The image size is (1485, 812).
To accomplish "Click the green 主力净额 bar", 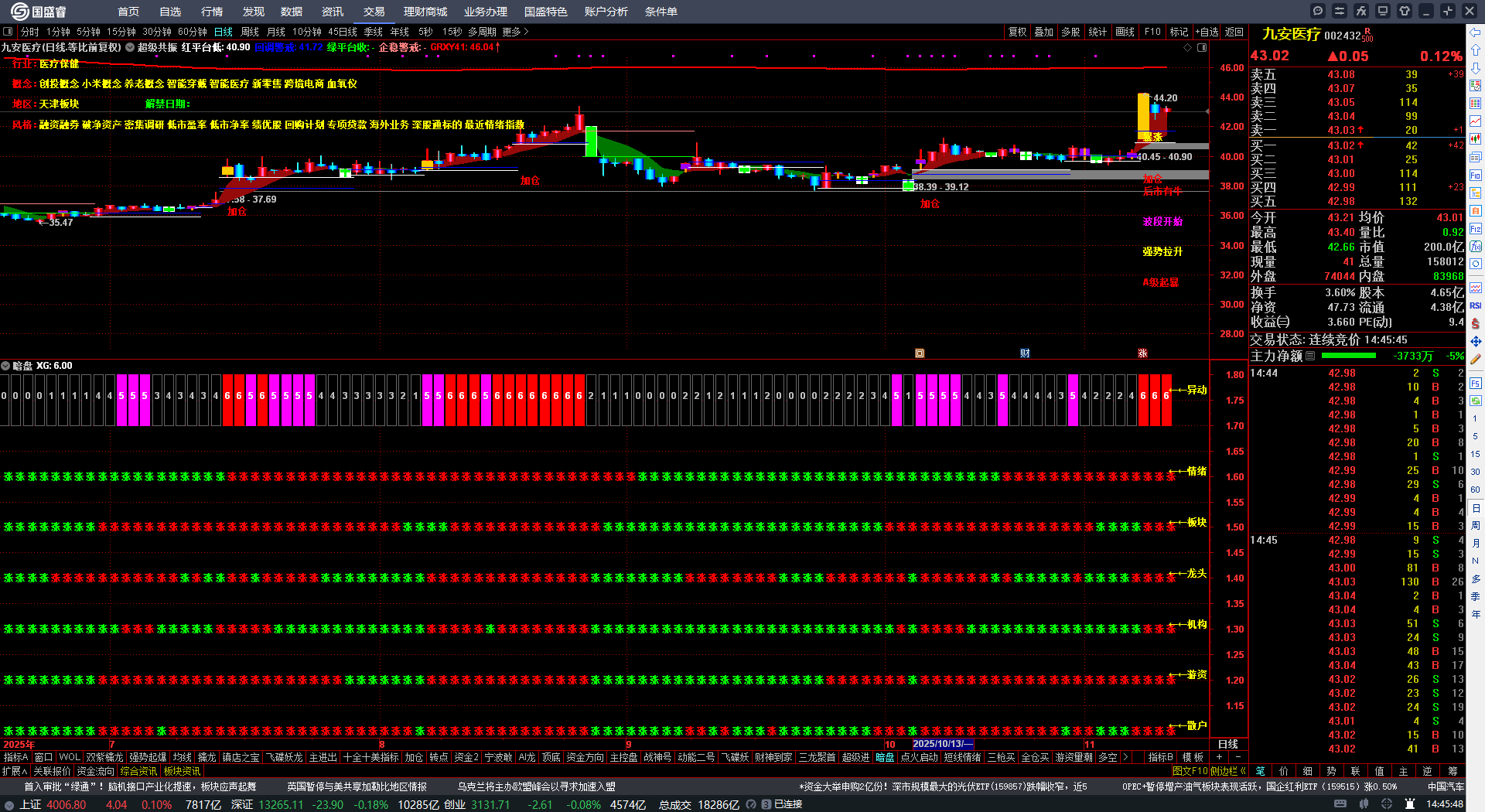I will coord(1349,356).
